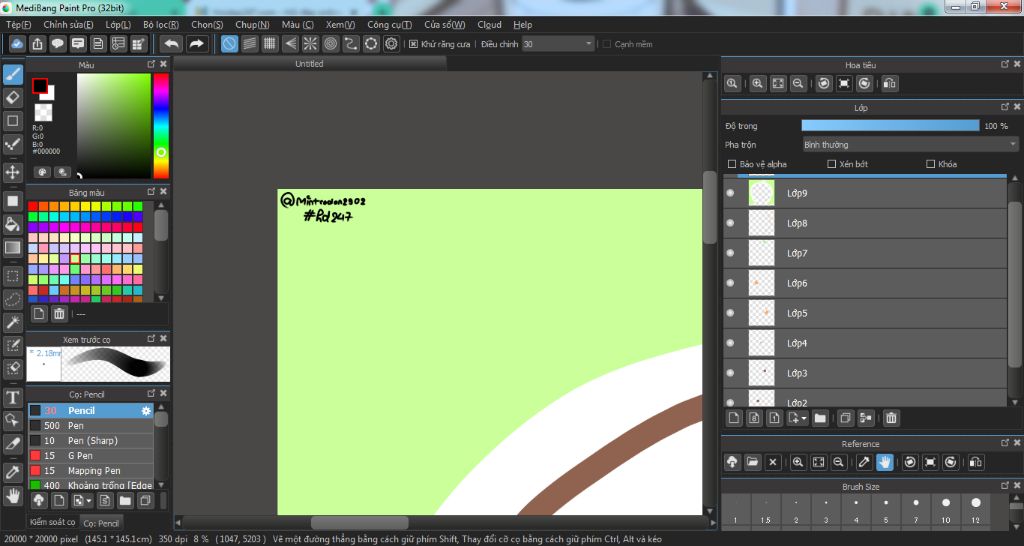This screenshot has width=1024, height=546.
Task: Select the Magic Wand tool
Action: click(x=12, y=322)
